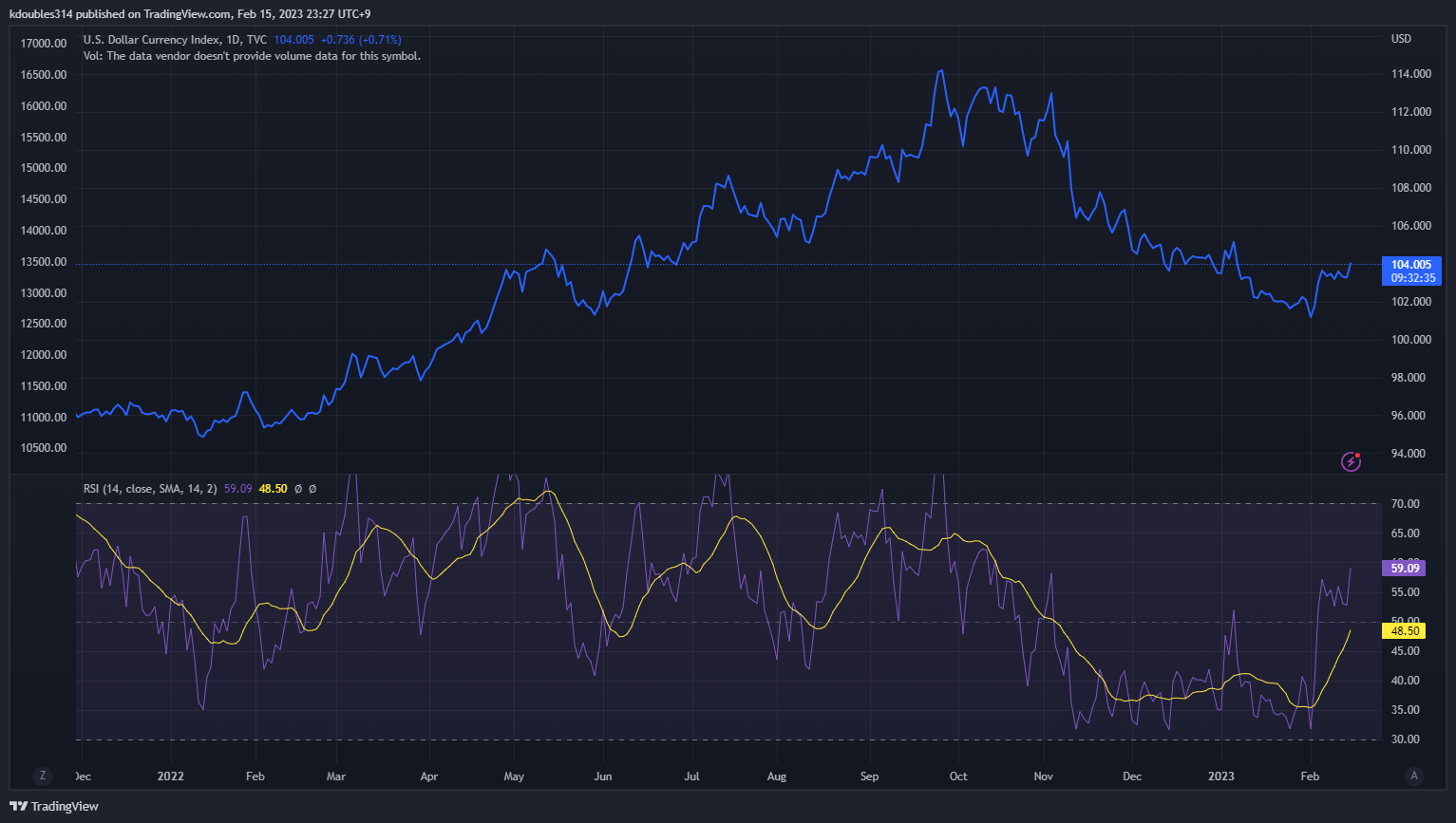
Task: Click the 13500.00 left axis label
Action: tap(44, 262)
